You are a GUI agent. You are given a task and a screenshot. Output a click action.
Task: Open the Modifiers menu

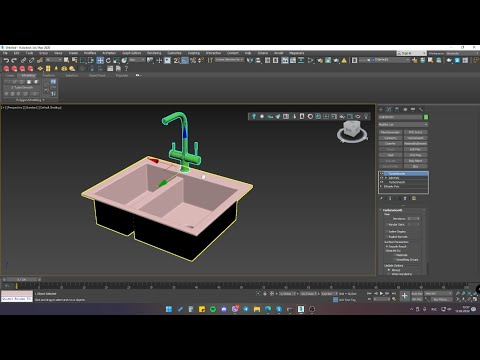pyautogui.click(x=90, y=53)
